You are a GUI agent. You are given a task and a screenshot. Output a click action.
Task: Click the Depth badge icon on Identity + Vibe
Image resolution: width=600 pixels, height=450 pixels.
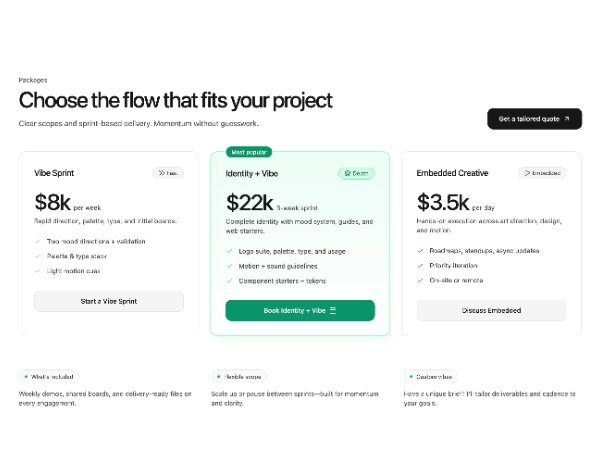pos(346,173)
